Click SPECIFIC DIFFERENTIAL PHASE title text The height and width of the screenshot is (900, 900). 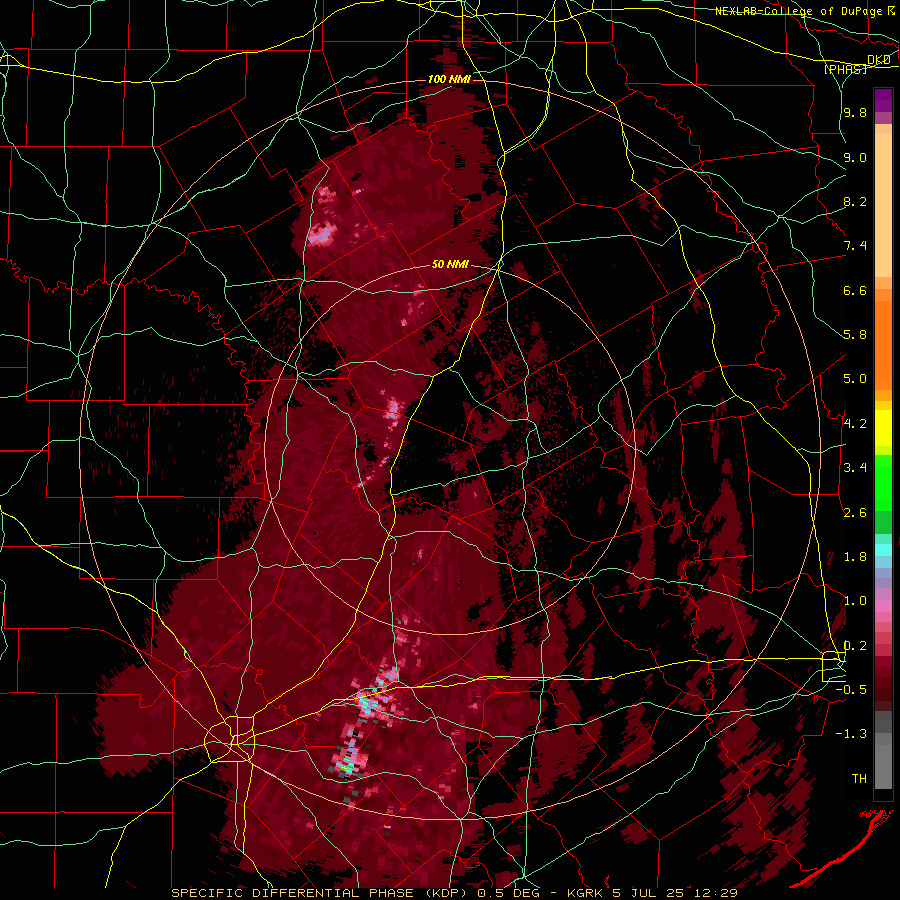[292, 893]
